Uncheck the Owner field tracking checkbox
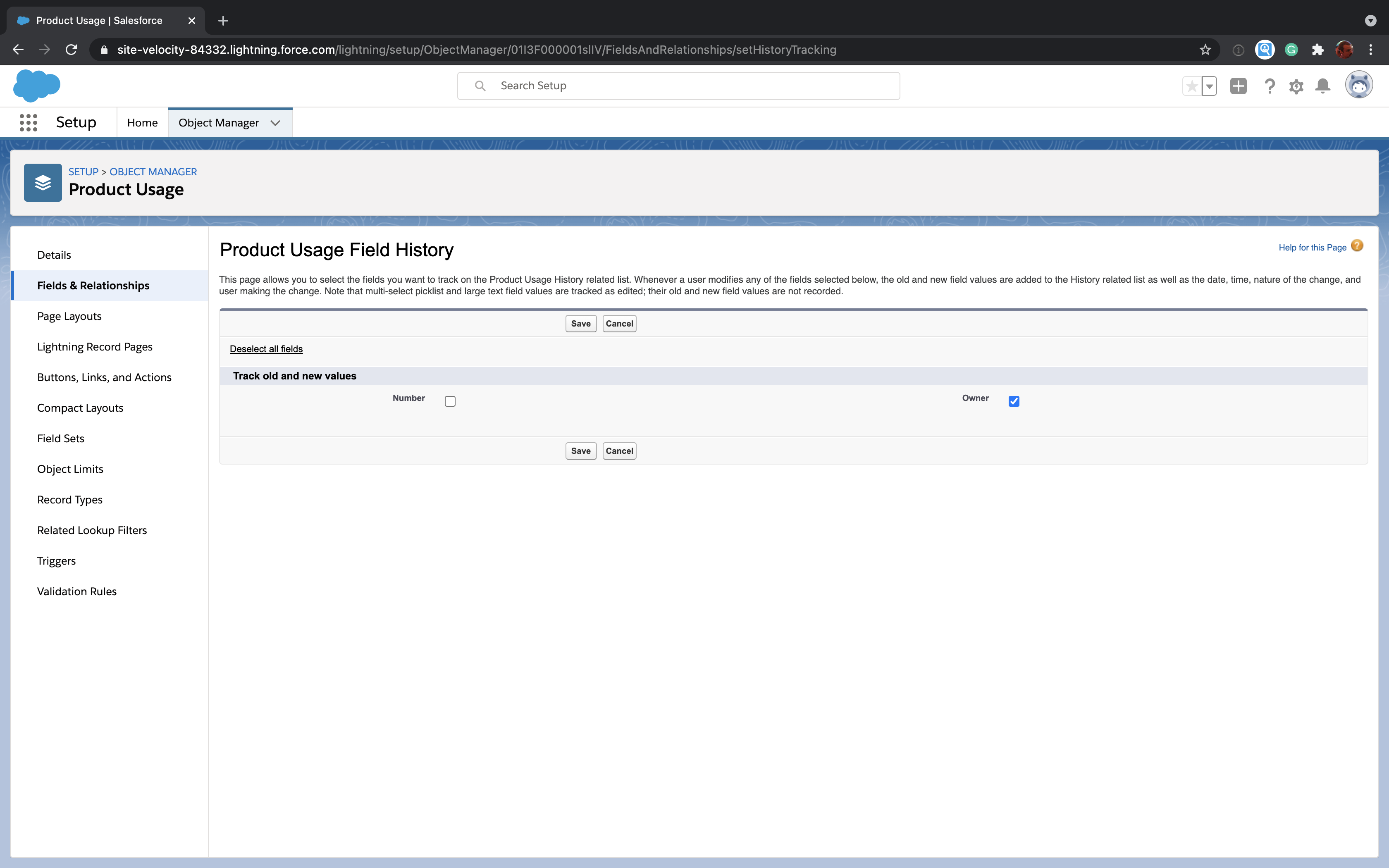Viewport: 1389px width, 868px height. (1014, 401)
